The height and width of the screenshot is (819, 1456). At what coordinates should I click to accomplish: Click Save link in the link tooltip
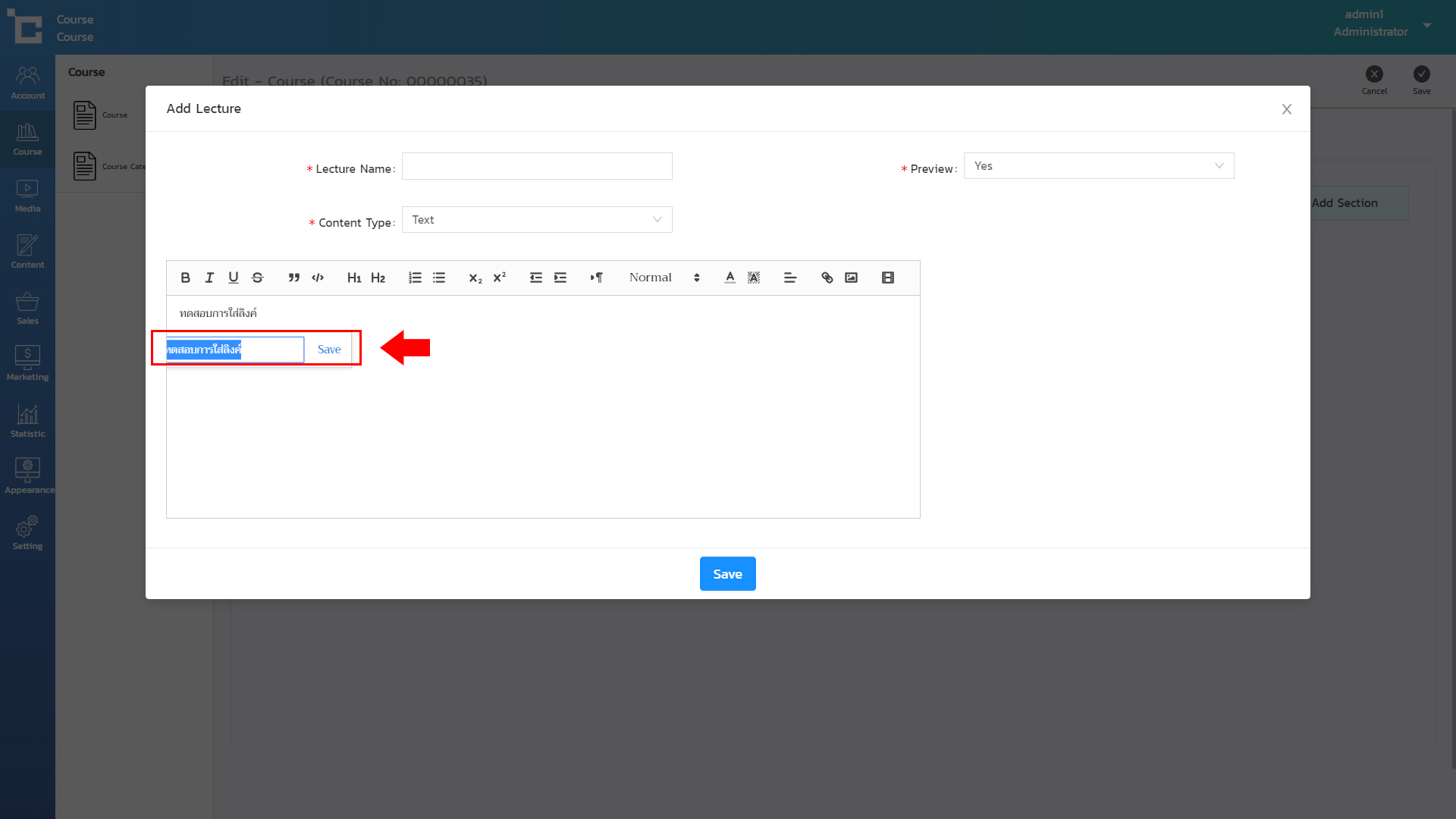click(x=329, y=350)
